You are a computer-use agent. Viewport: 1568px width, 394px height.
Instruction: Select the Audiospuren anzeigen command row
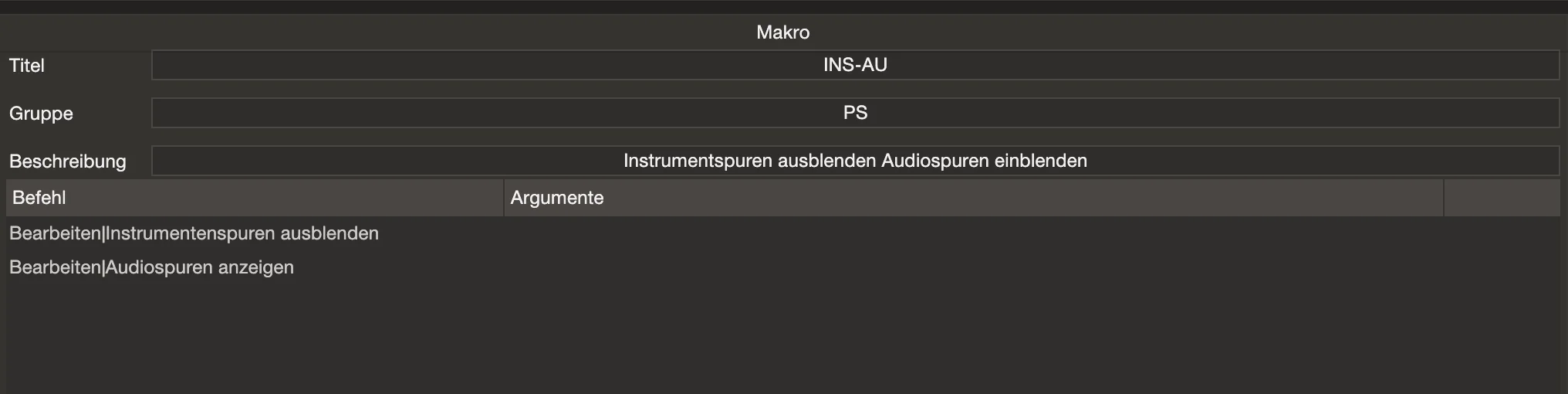(x=783, y=267)
